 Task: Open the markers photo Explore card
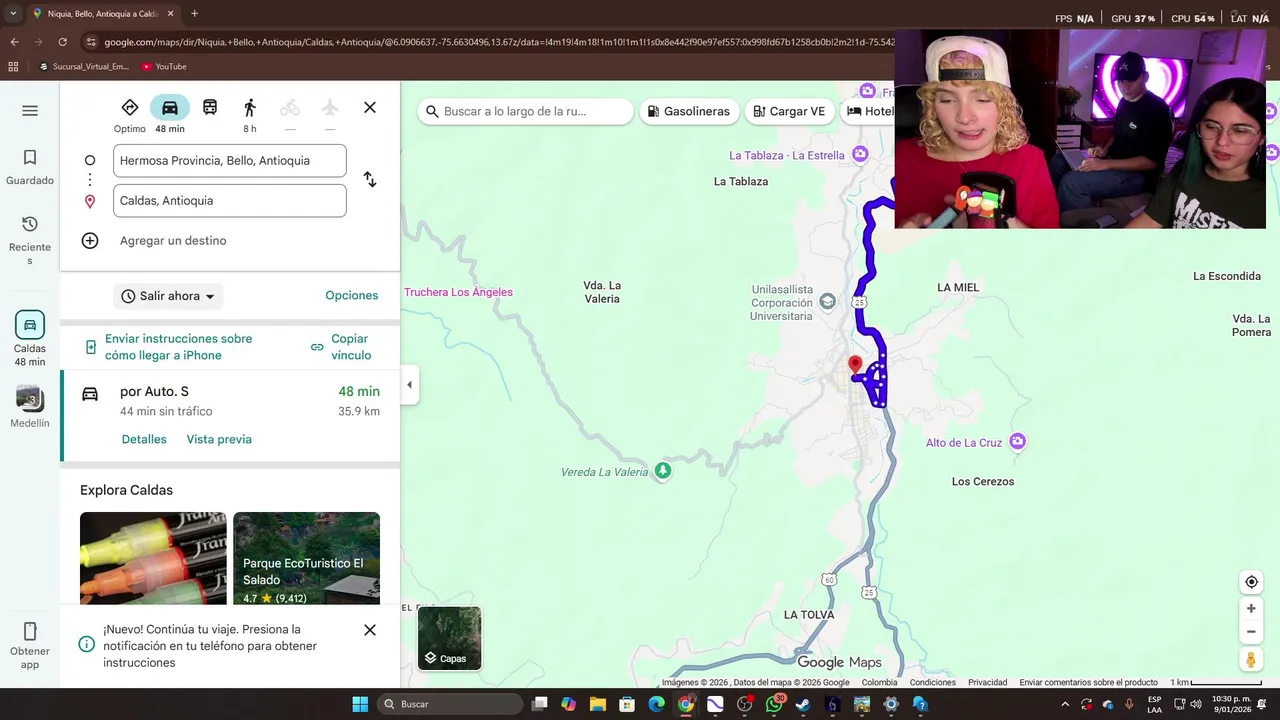[153, 558]
